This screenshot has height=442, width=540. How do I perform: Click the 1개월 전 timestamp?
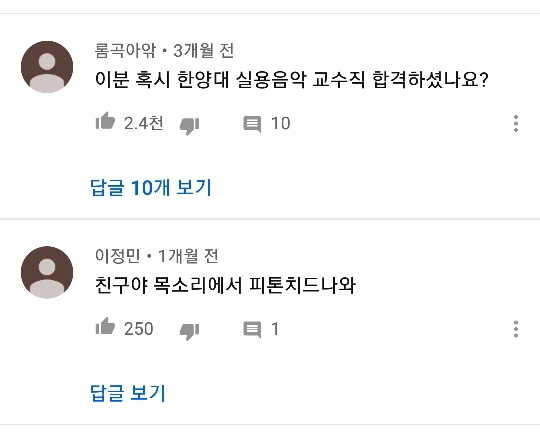188,256
